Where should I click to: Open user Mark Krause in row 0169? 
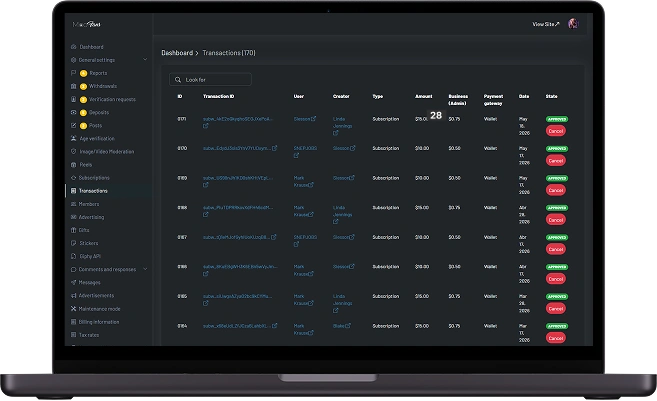(x=301, y=181)
